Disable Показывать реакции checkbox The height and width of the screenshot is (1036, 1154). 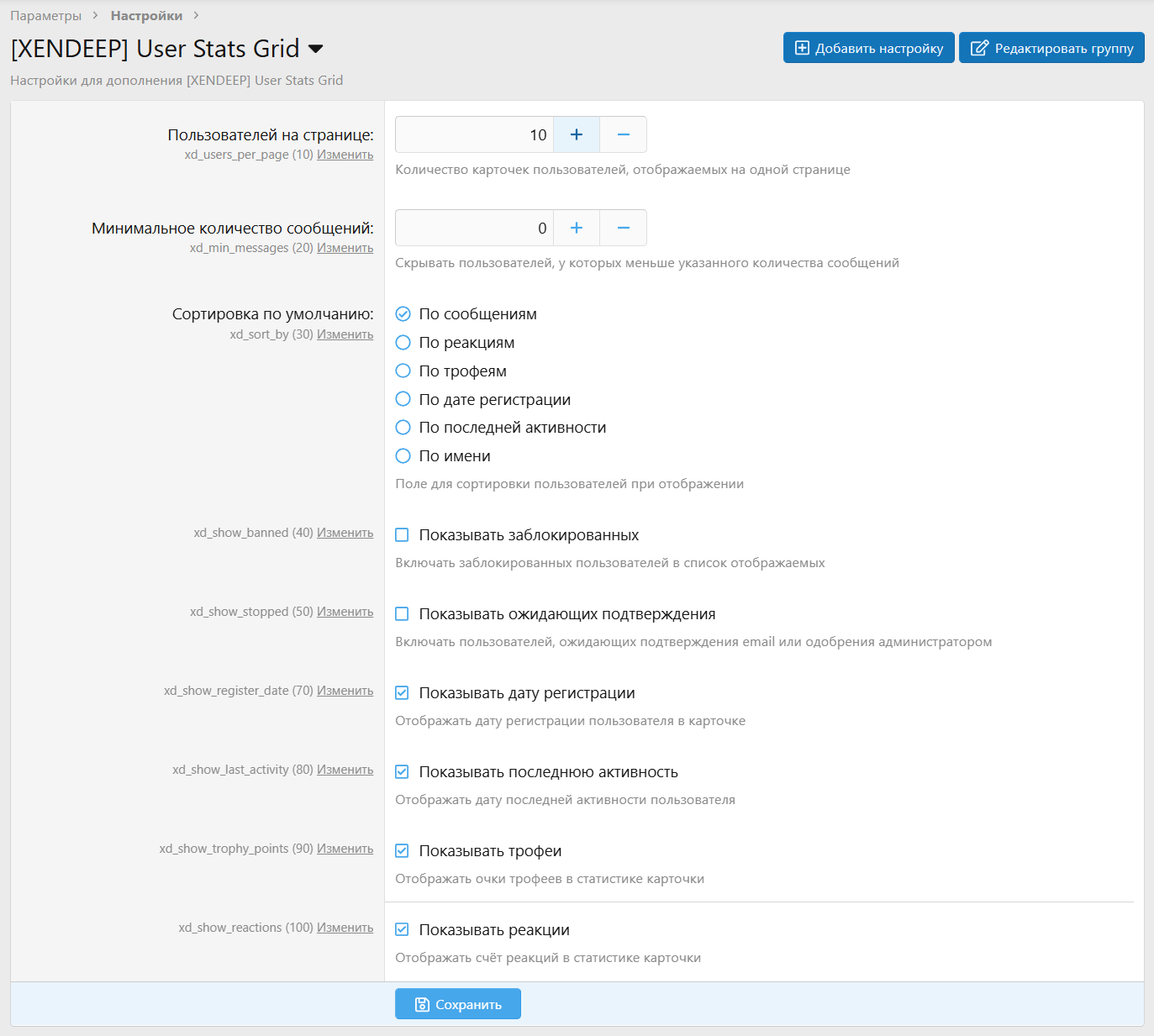tap(403, 930)
